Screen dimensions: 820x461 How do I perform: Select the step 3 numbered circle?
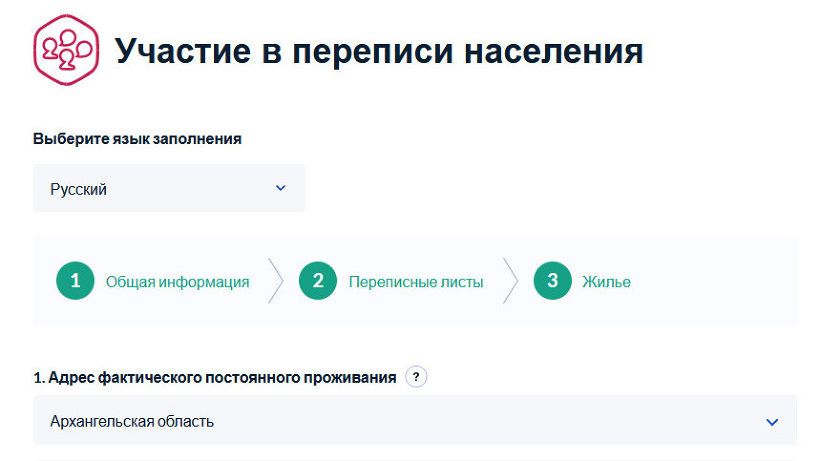pyautogui.click(x=553, y=281)
